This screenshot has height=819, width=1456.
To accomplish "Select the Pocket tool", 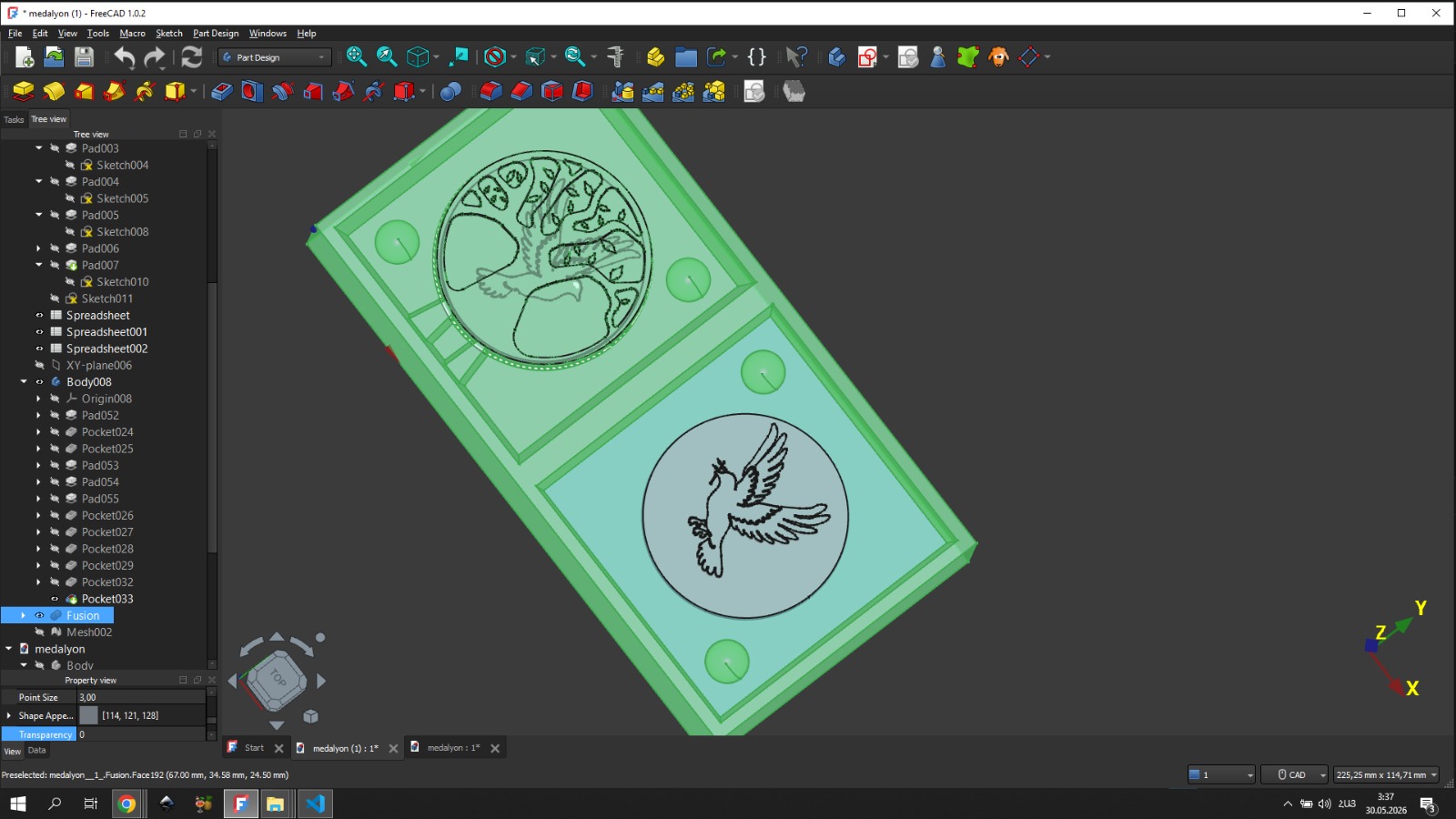I will (221, 92).
